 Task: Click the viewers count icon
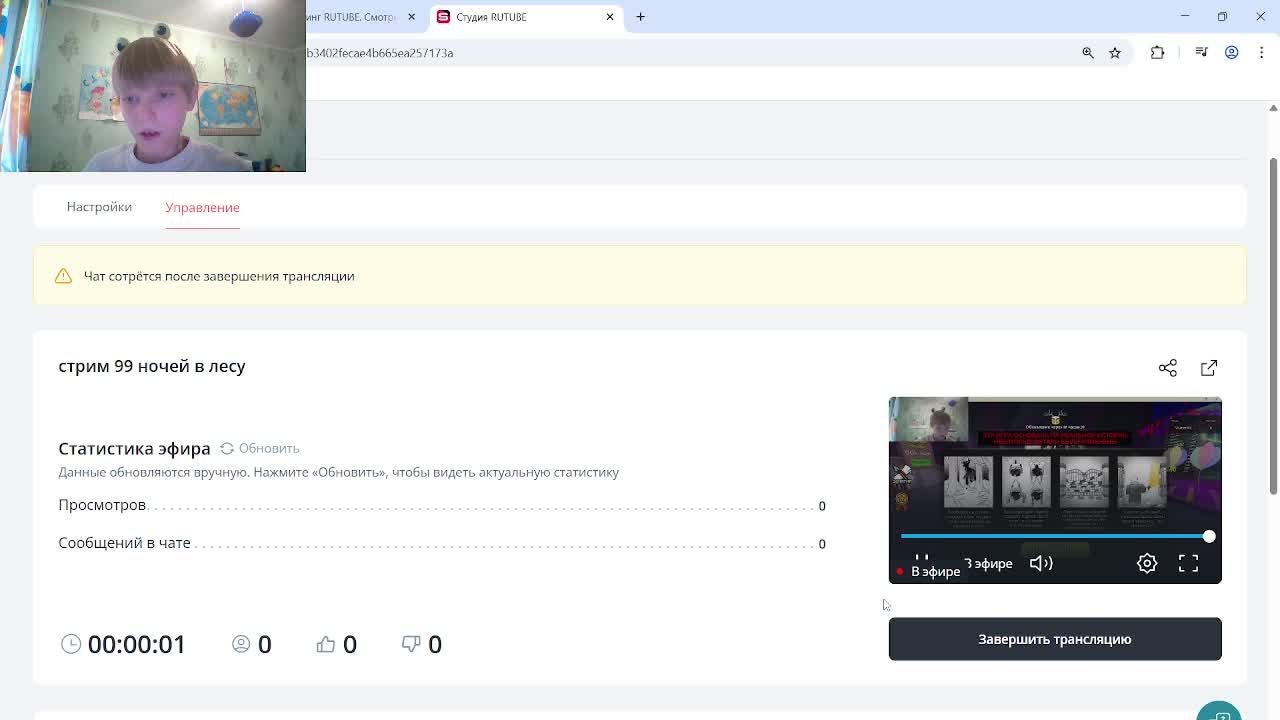[x=241, y=644]
